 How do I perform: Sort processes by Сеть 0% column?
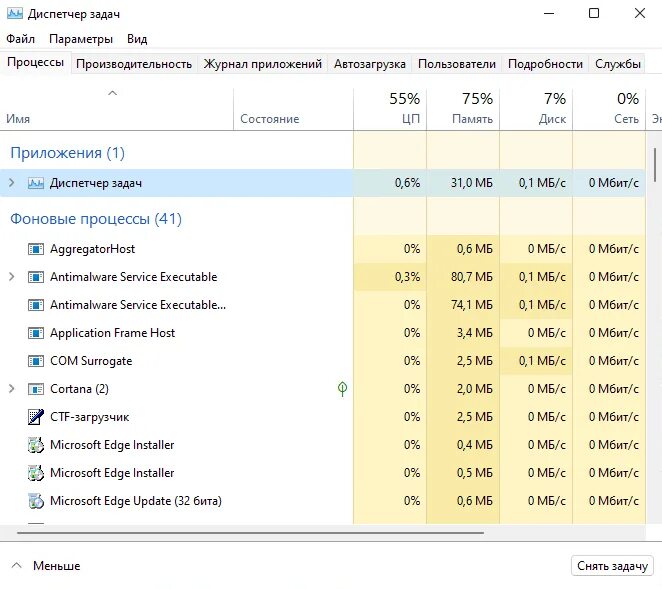click(609, 109)
